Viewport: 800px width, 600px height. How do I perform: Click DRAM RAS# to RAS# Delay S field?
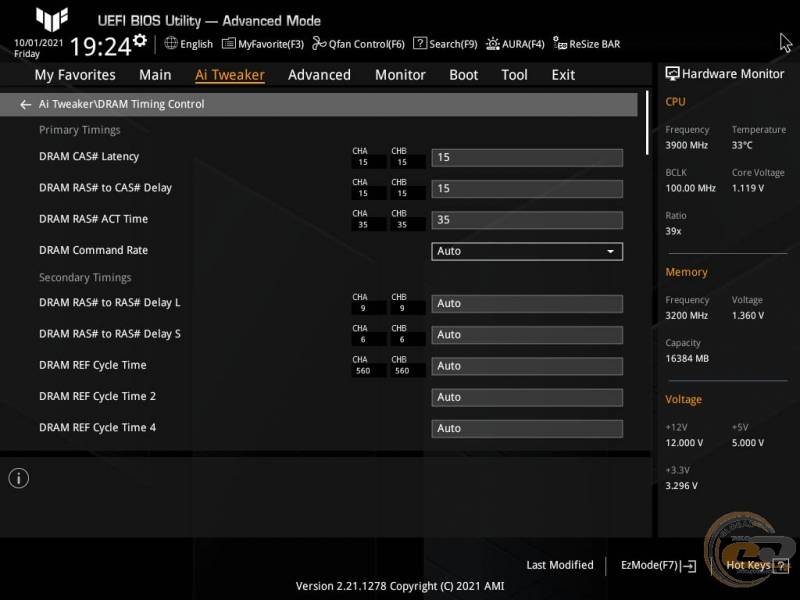[527, 335]
